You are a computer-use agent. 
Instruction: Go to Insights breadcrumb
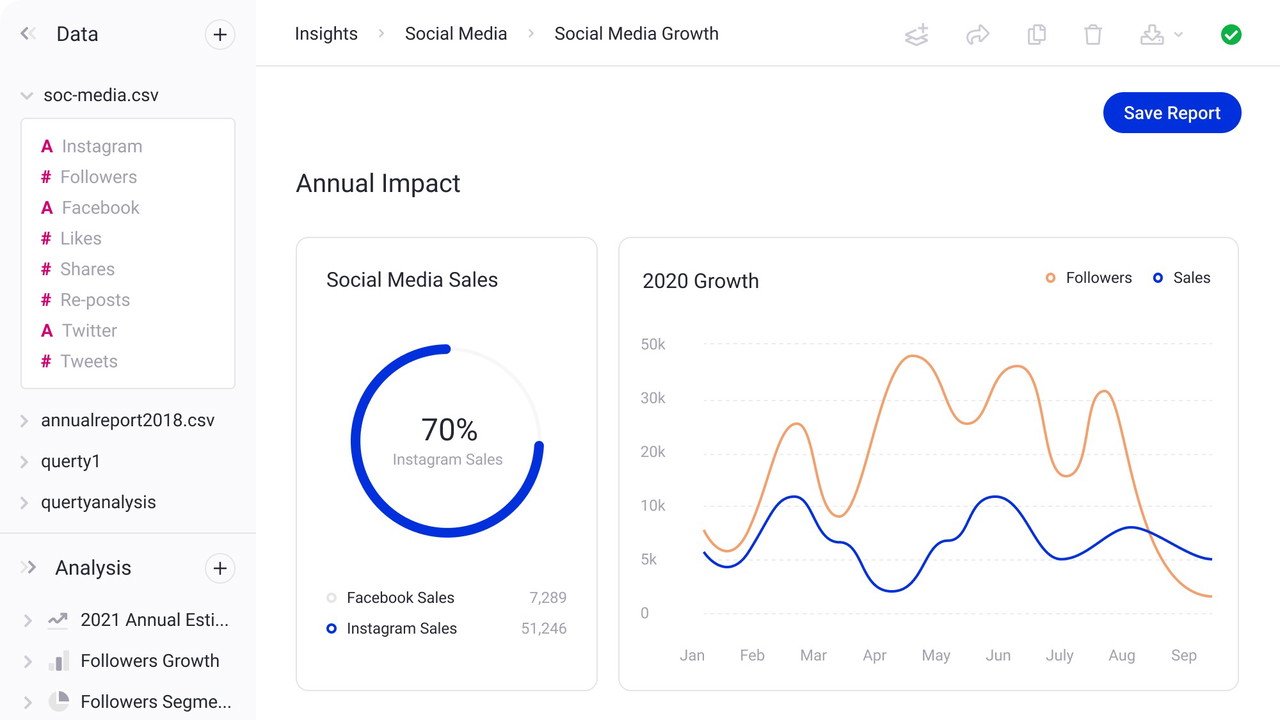(326, 34)
